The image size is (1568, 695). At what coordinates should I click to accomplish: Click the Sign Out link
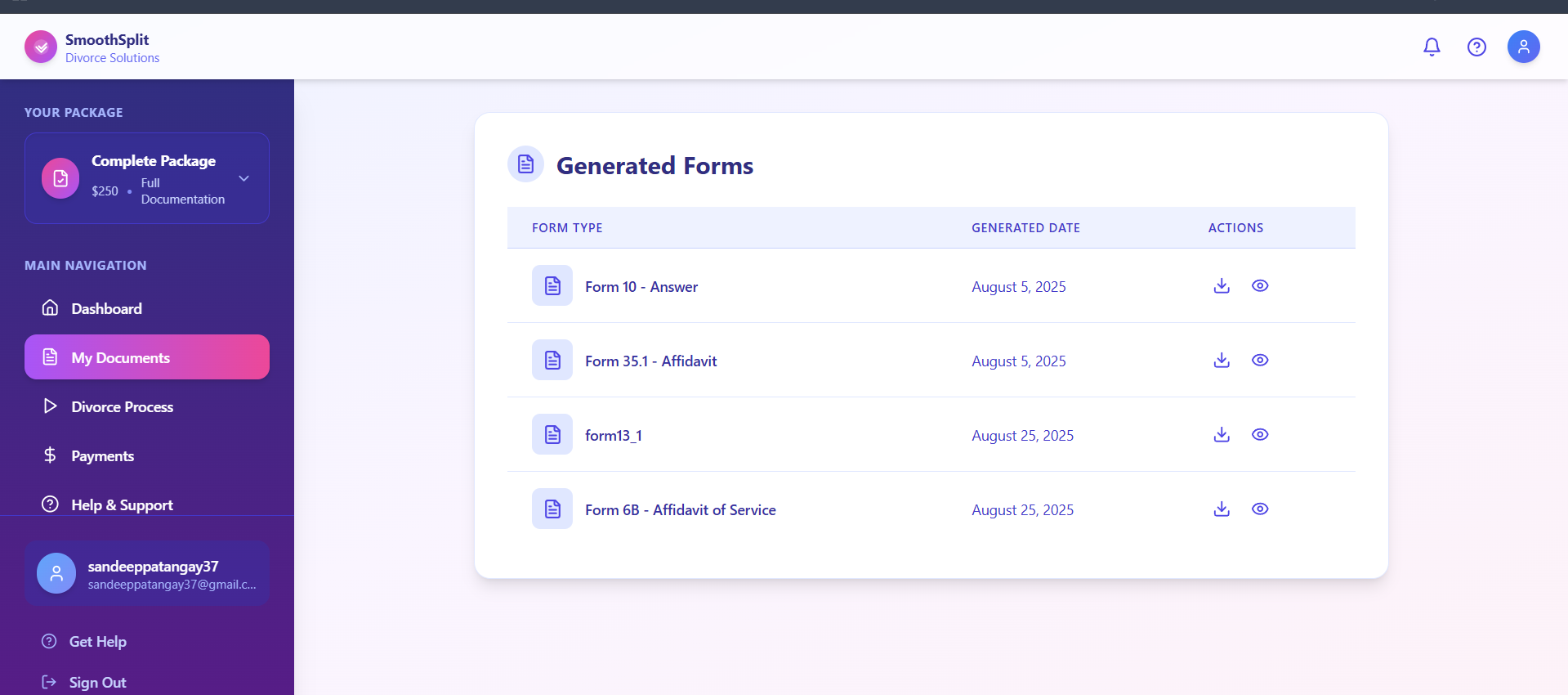tap(97, 682)
